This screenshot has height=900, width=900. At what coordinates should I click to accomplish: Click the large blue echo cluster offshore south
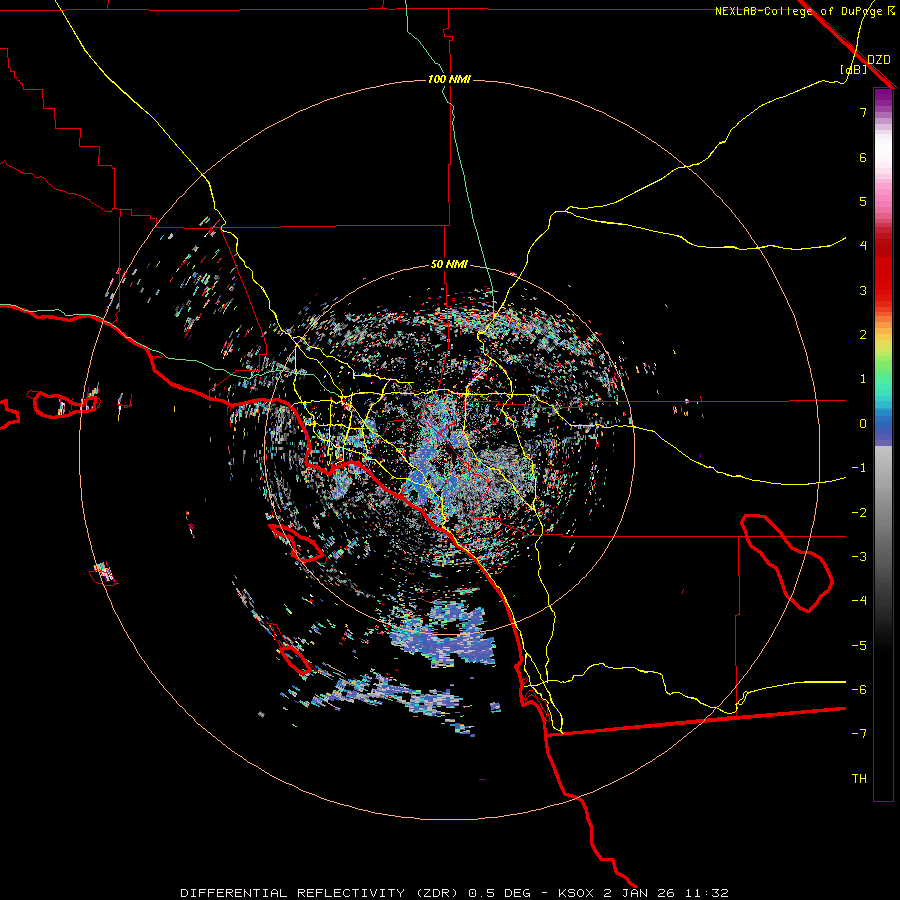445,634
